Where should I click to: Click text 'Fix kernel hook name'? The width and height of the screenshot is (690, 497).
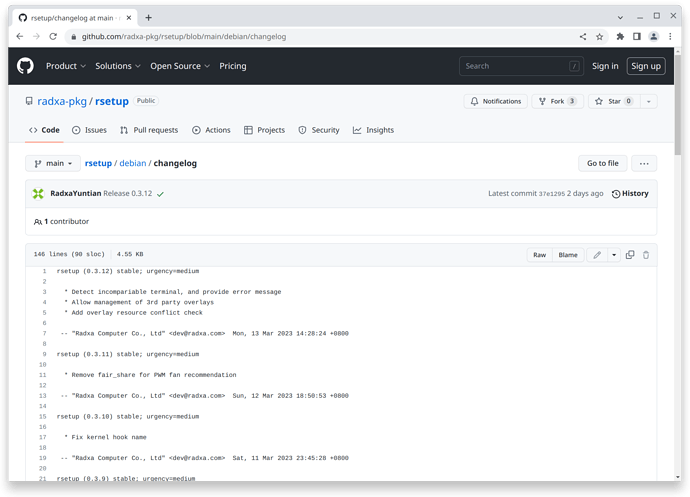[x=109, y=437]
